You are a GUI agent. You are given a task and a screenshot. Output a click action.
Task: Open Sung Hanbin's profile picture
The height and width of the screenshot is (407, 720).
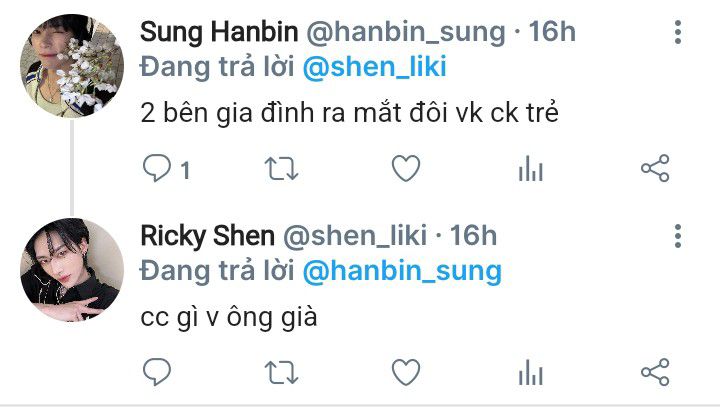click(72, 66)
